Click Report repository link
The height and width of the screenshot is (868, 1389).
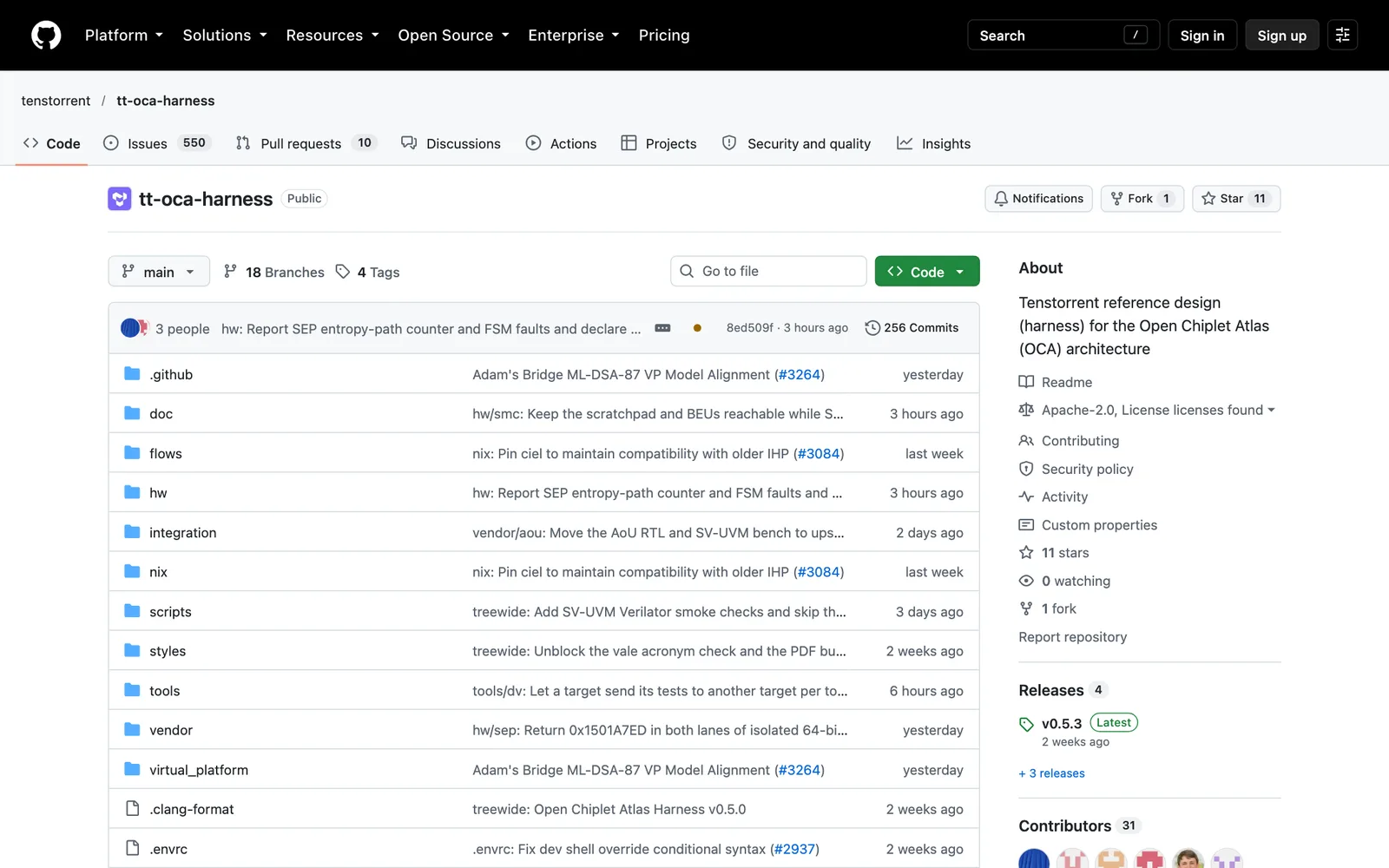pyautogui.click(x=1073, y=637)
